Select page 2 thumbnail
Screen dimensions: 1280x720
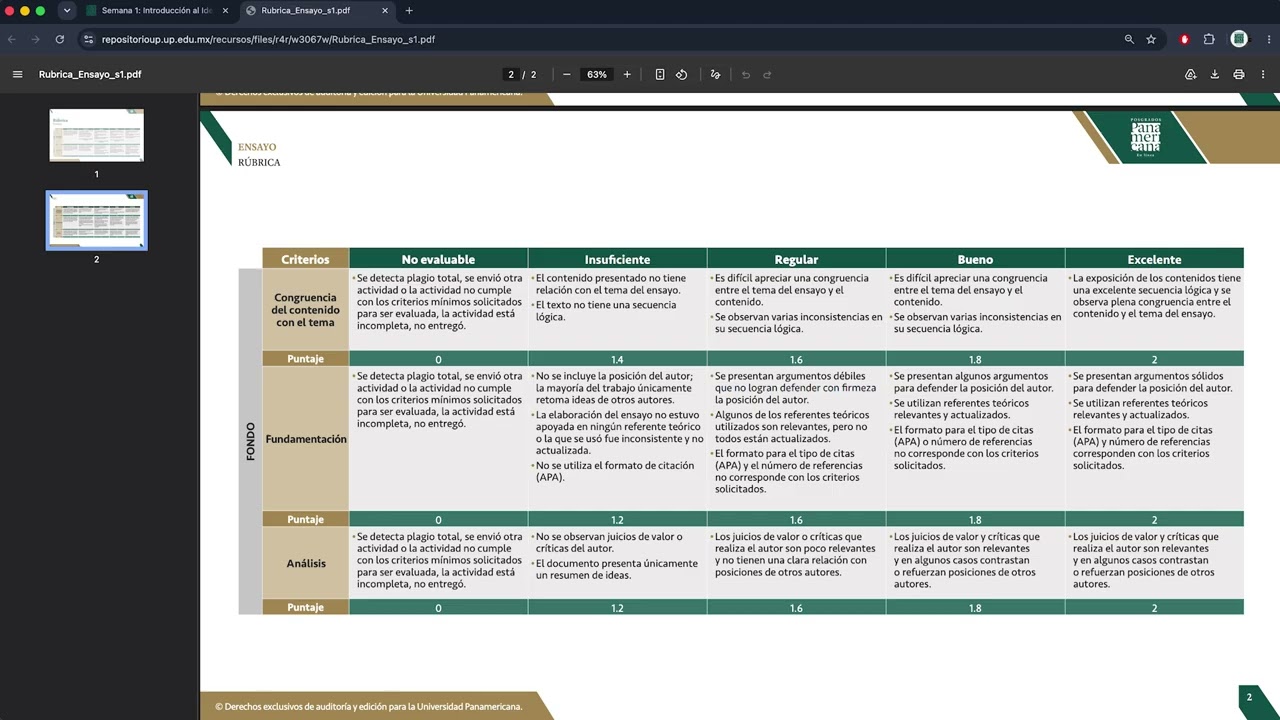tap(97, 220)
